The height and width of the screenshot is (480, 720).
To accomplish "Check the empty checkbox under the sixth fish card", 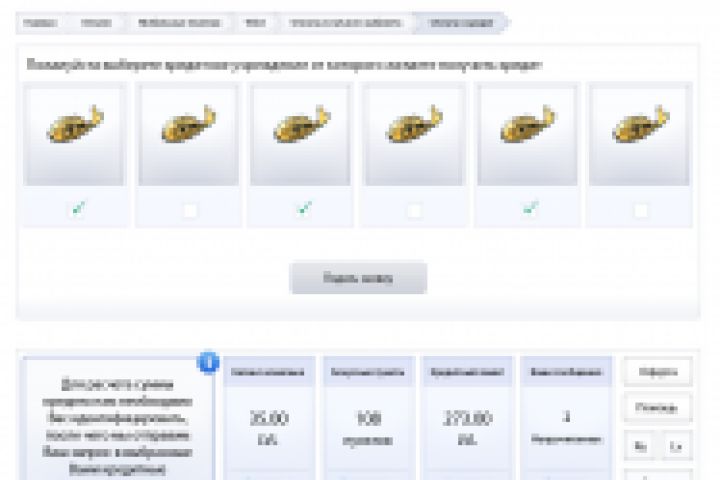I will tap(641, 211).
